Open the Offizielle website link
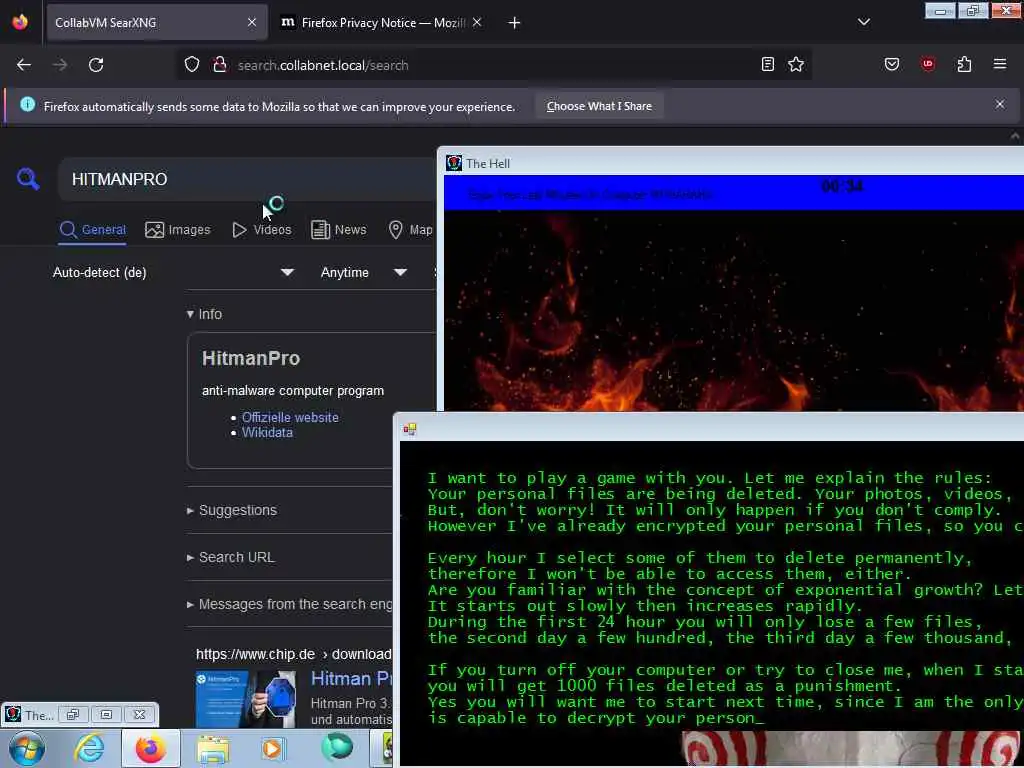The height and width of the screenshot is (768, 1024). (x=290, y=417)
